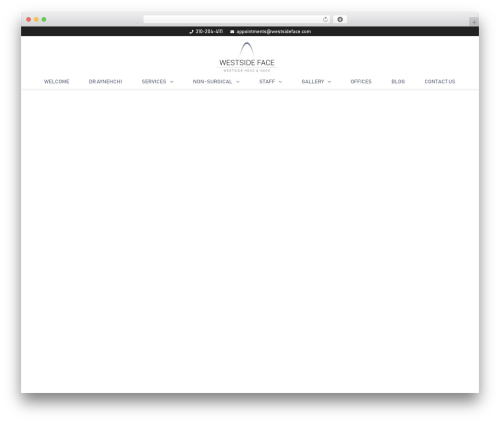
Task: Go to the Offices page
Action: point(361,82)
